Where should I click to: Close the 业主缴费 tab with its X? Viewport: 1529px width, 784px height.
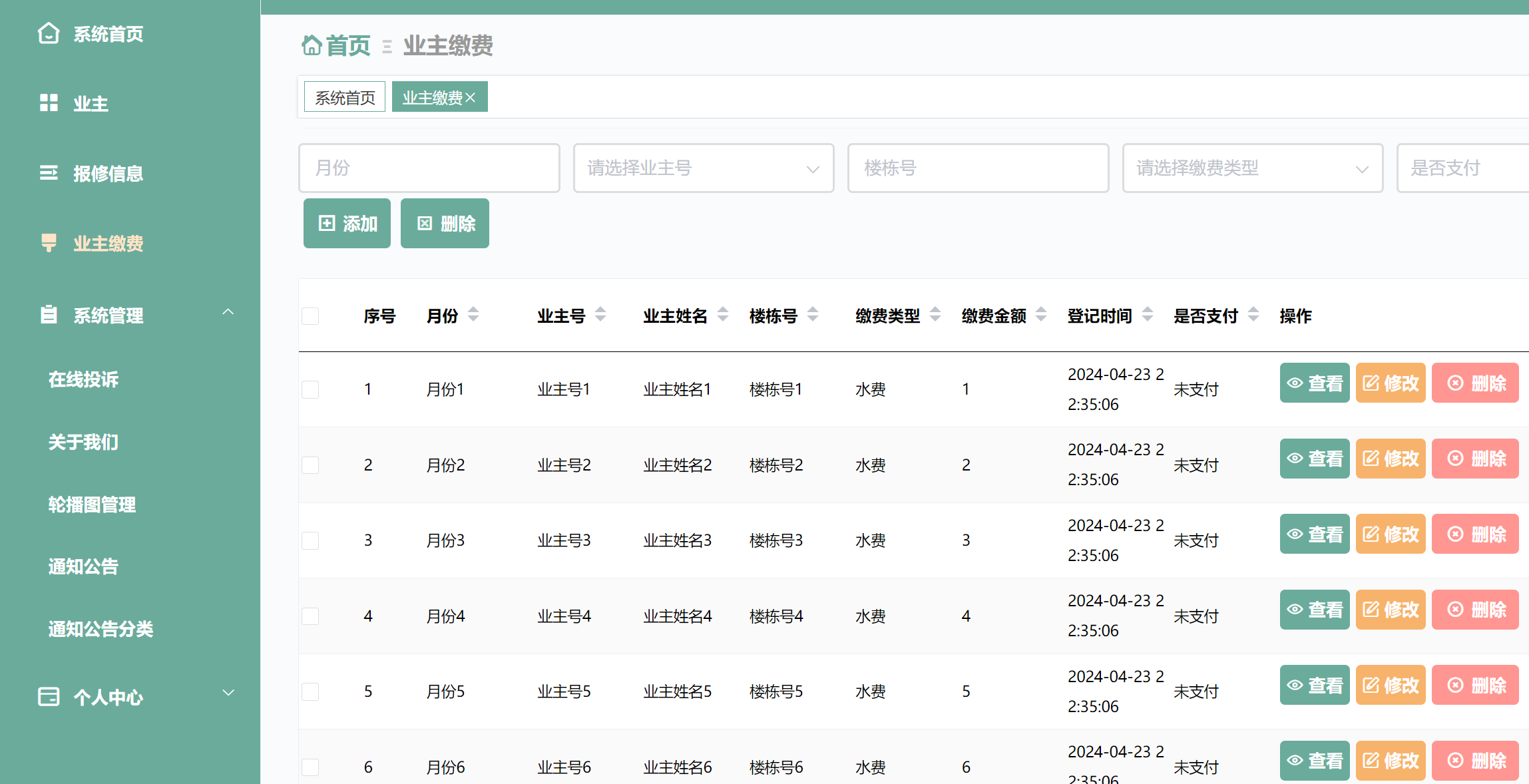point(471,98)
